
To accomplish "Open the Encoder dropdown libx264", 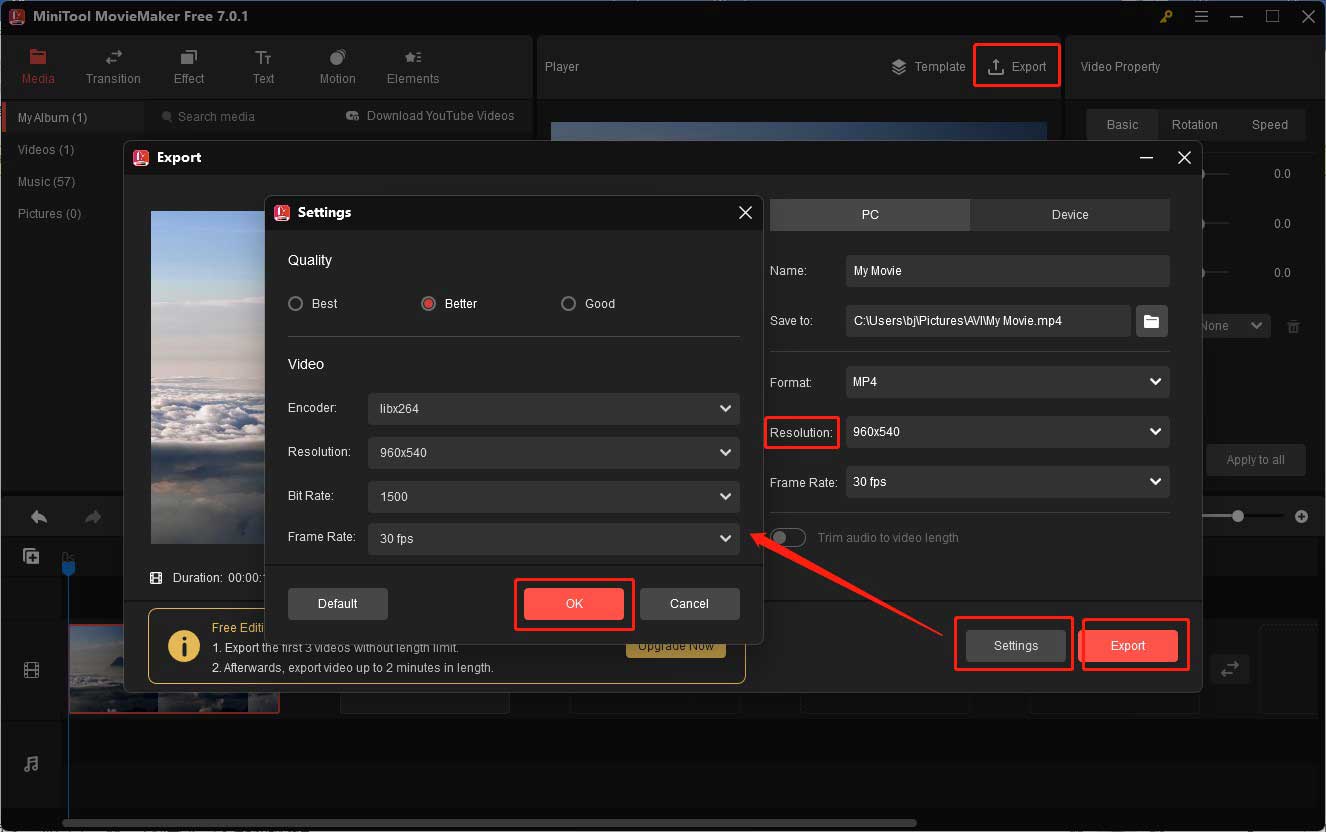I will coord(554,409).
